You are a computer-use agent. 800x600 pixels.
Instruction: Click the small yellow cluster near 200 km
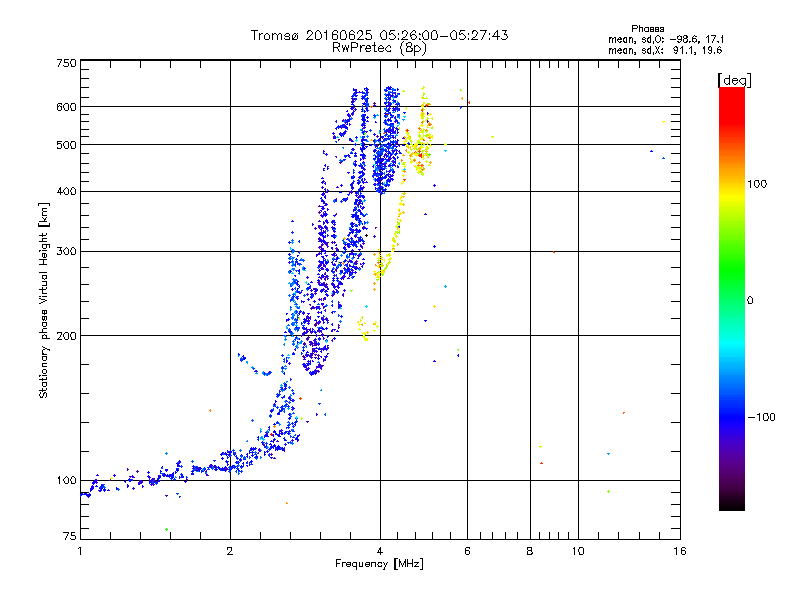click(367, 328)
